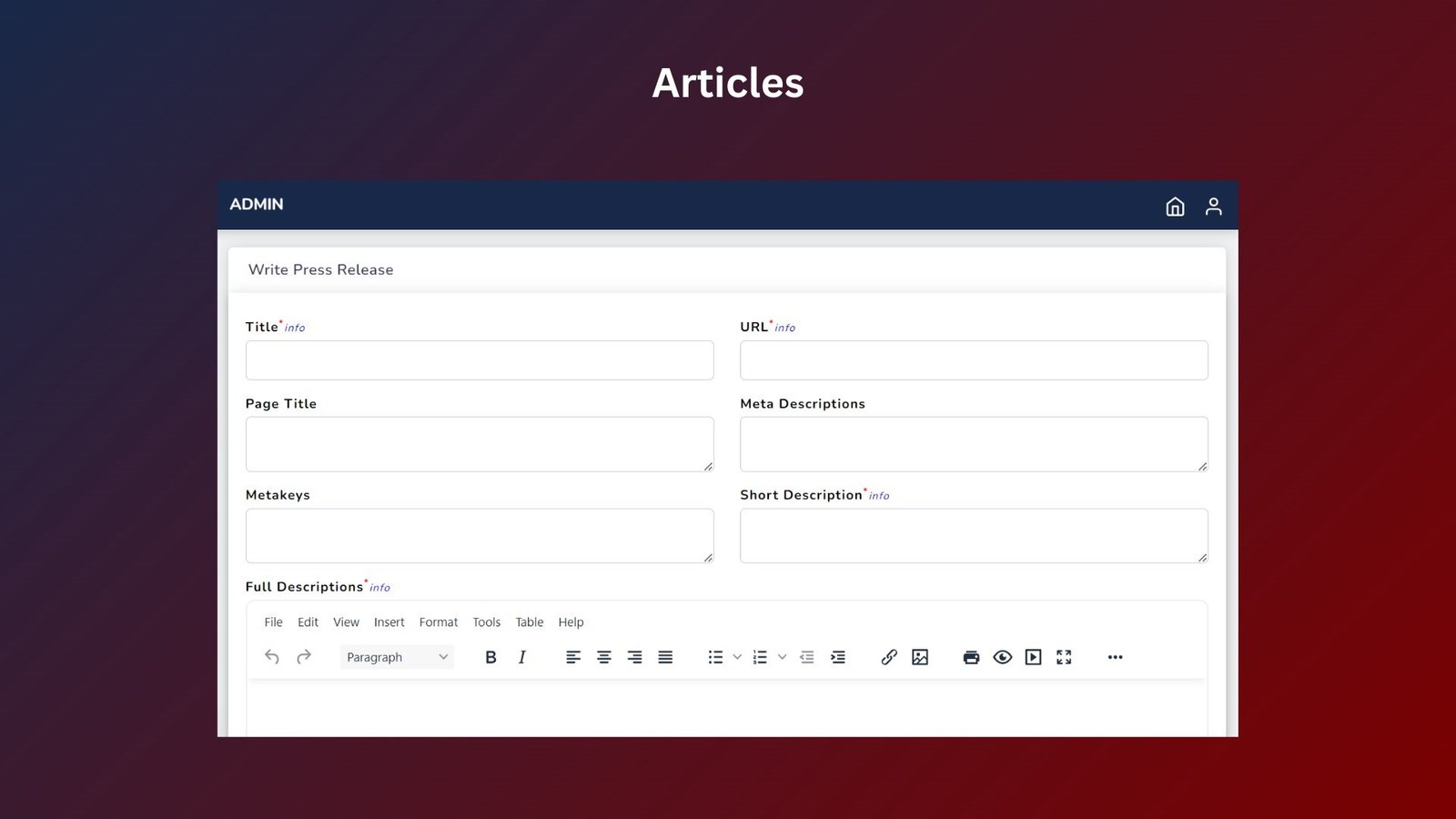This screenshot has width=1456, height=819.
Task: Open the File menu
Action: (273, 622)
